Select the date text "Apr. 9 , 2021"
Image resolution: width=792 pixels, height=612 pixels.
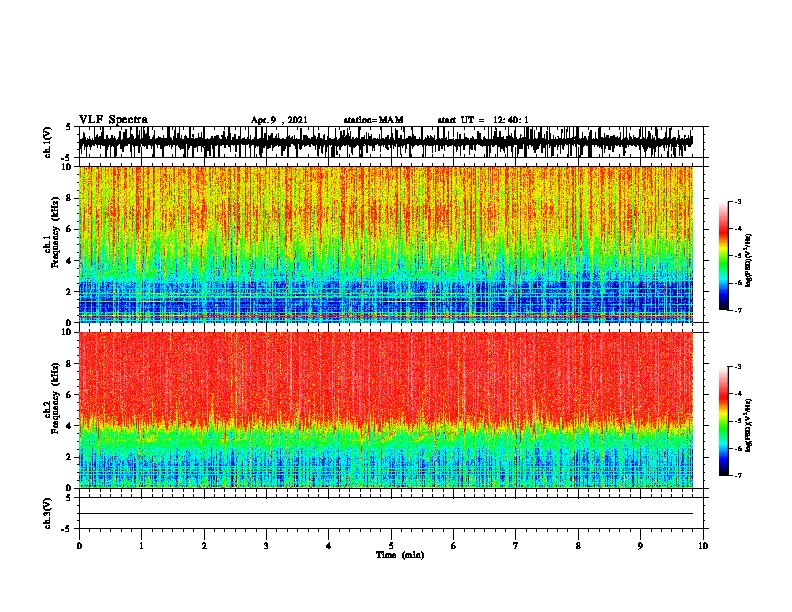[x=279, y=120]
